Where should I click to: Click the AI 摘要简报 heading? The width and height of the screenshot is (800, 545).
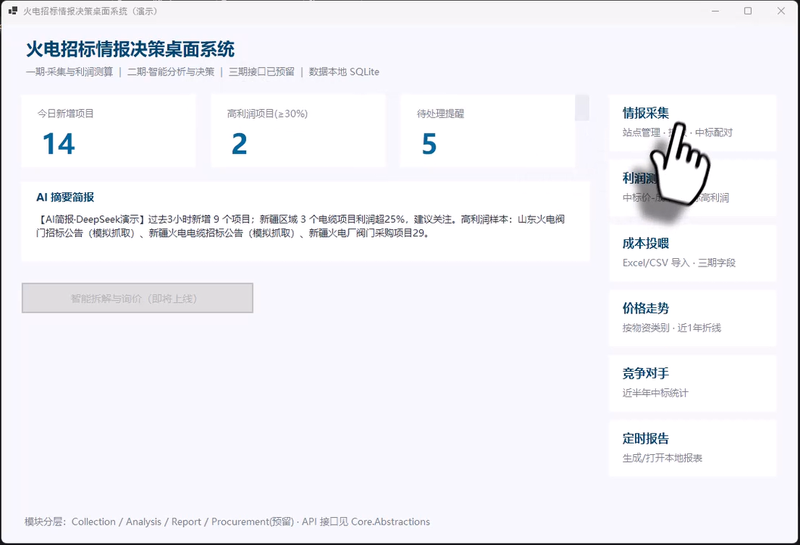[65, 197]
